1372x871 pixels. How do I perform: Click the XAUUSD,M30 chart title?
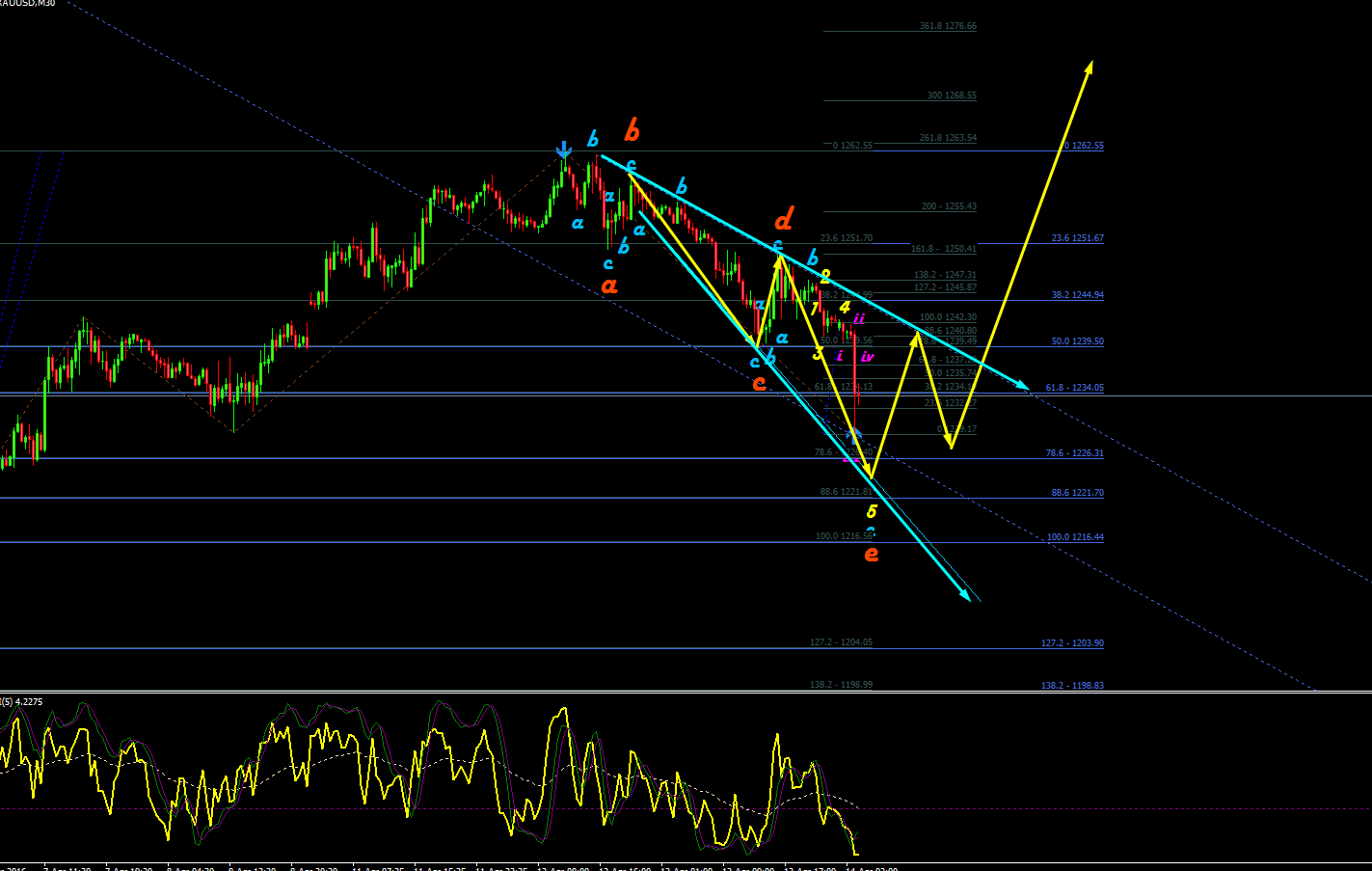pyautogui.click(x=27, y=4)
